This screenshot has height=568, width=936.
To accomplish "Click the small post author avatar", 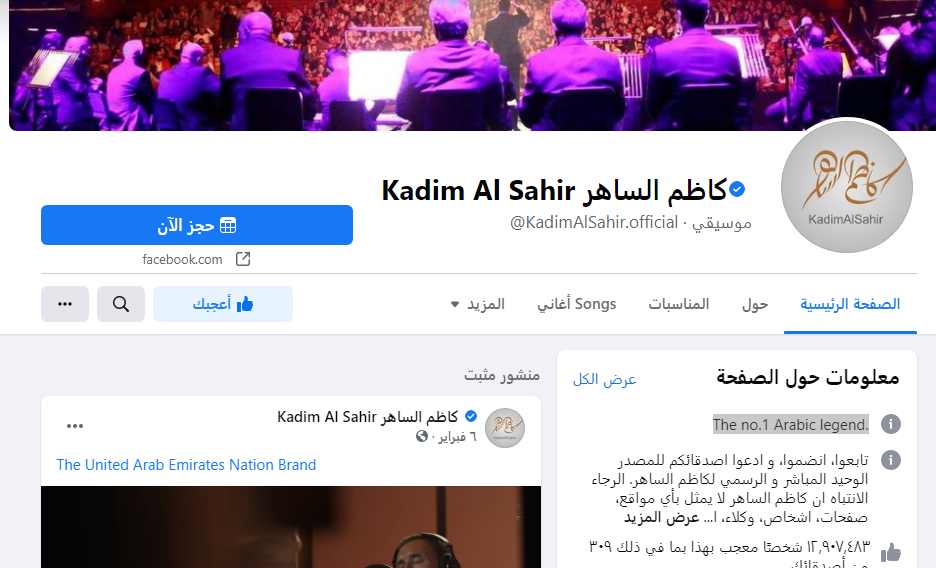I will coord(505,428).
